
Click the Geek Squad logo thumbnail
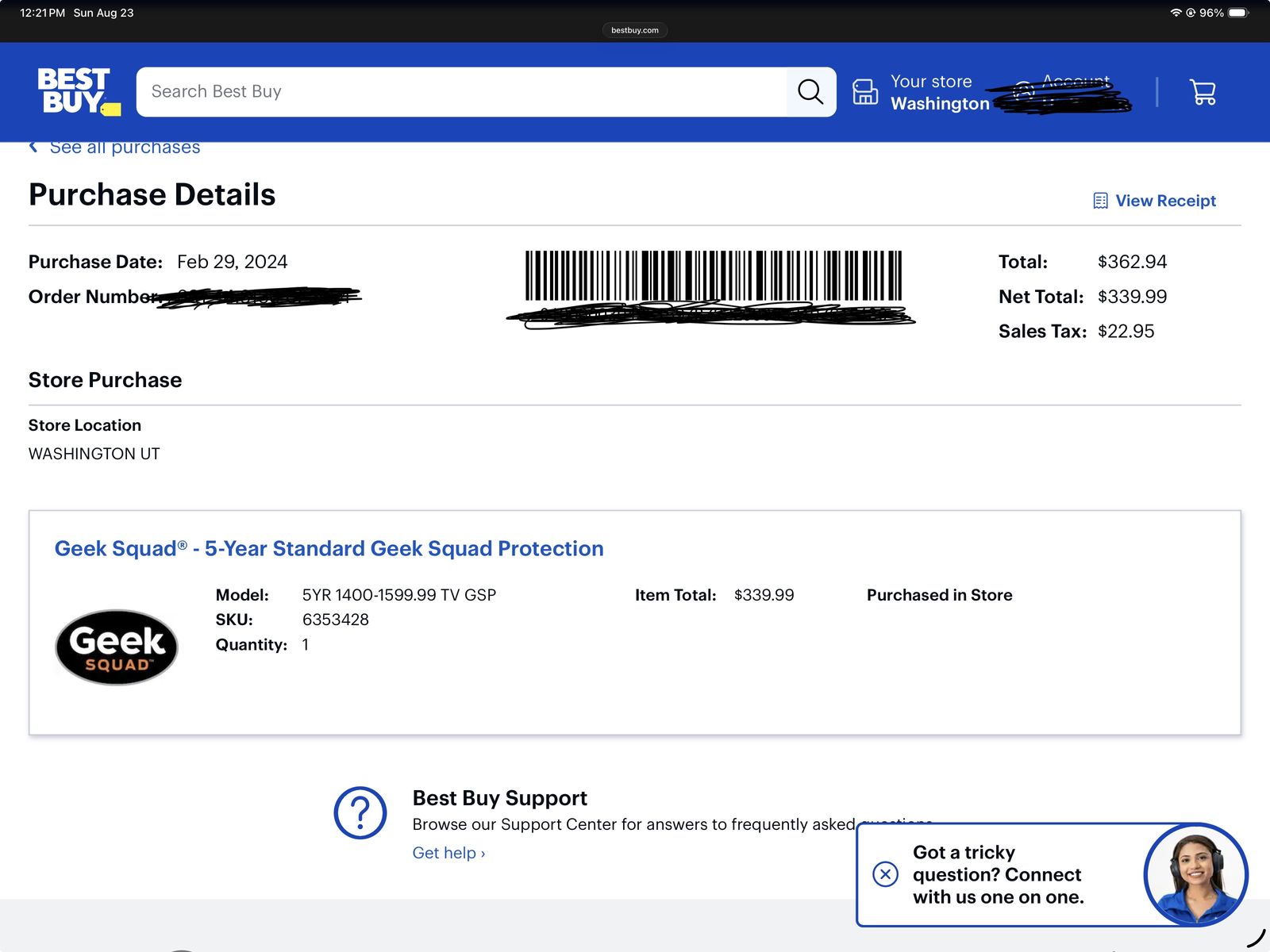pyautogui.click(x=117, y=647)
